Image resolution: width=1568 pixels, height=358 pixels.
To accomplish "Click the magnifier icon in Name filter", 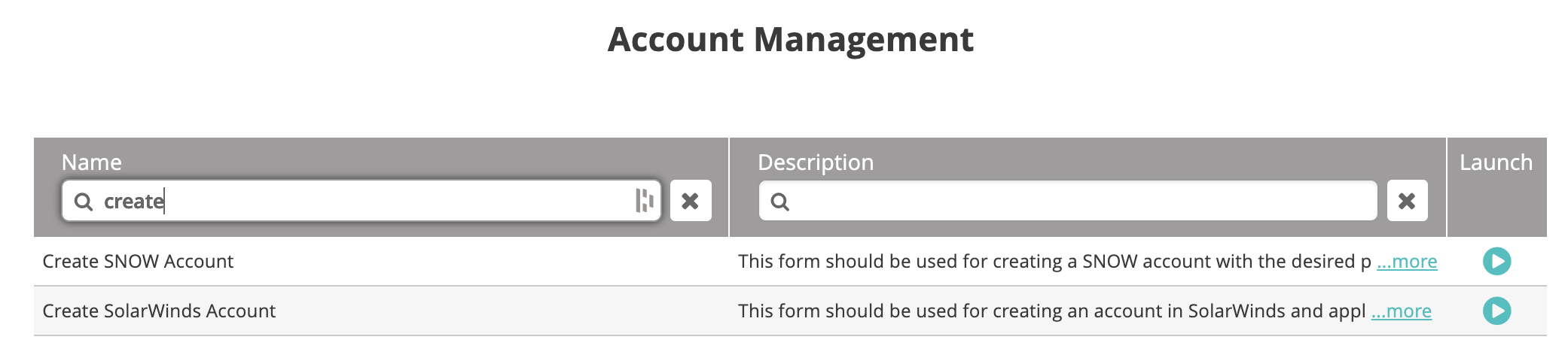I will 84,202.
